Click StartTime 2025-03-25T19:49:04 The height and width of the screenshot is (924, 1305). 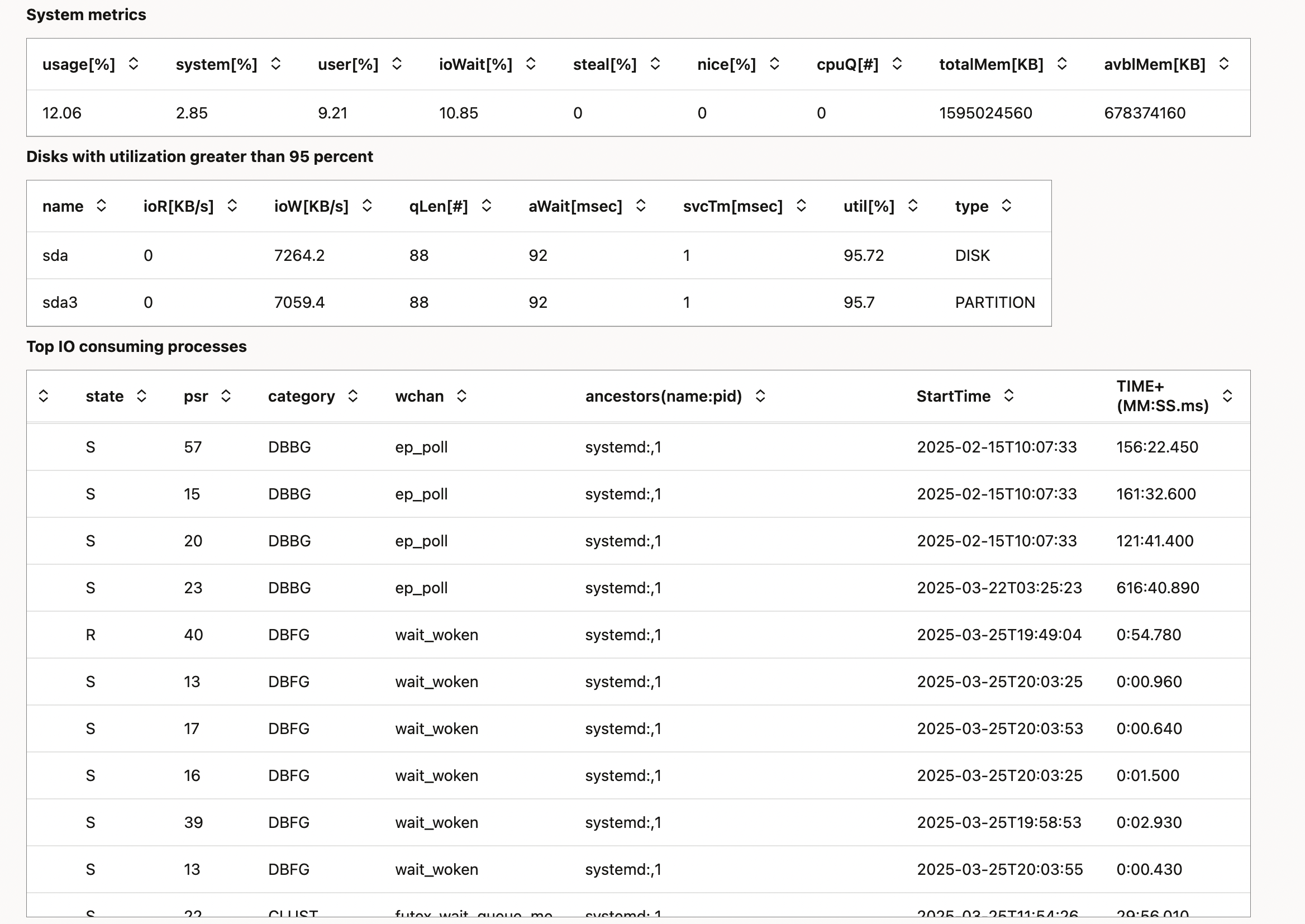pyautogui.click(x=999, y=635)
